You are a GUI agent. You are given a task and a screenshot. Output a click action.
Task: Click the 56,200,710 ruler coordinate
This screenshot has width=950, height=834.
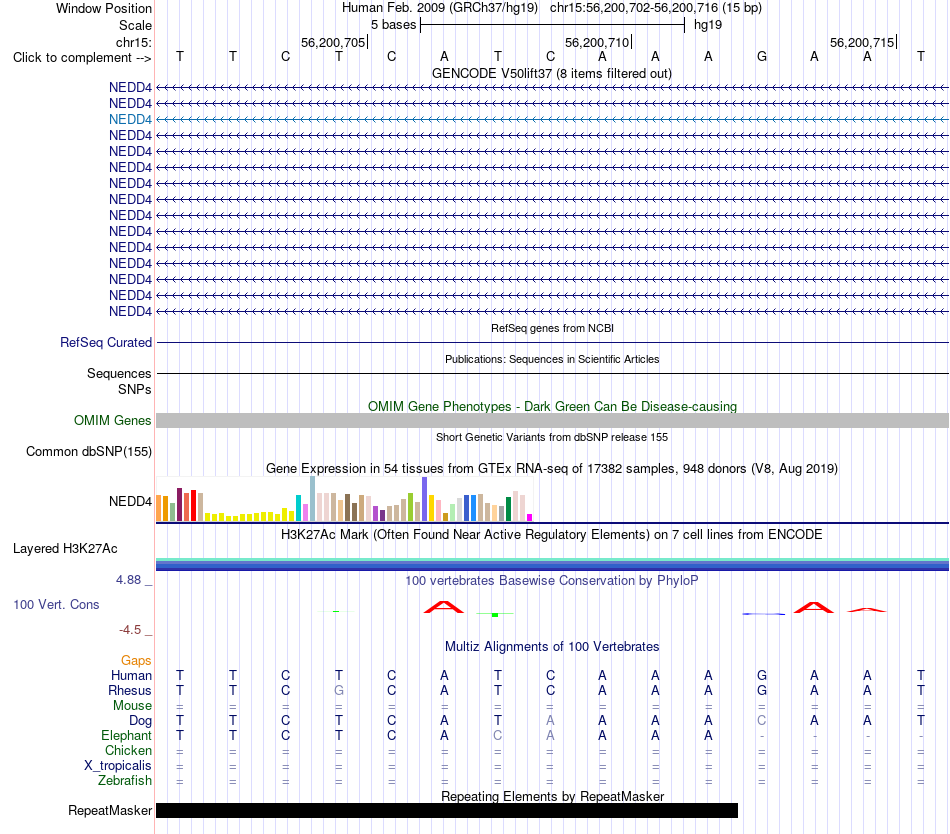pyautogui.click(x=597, y=42)
